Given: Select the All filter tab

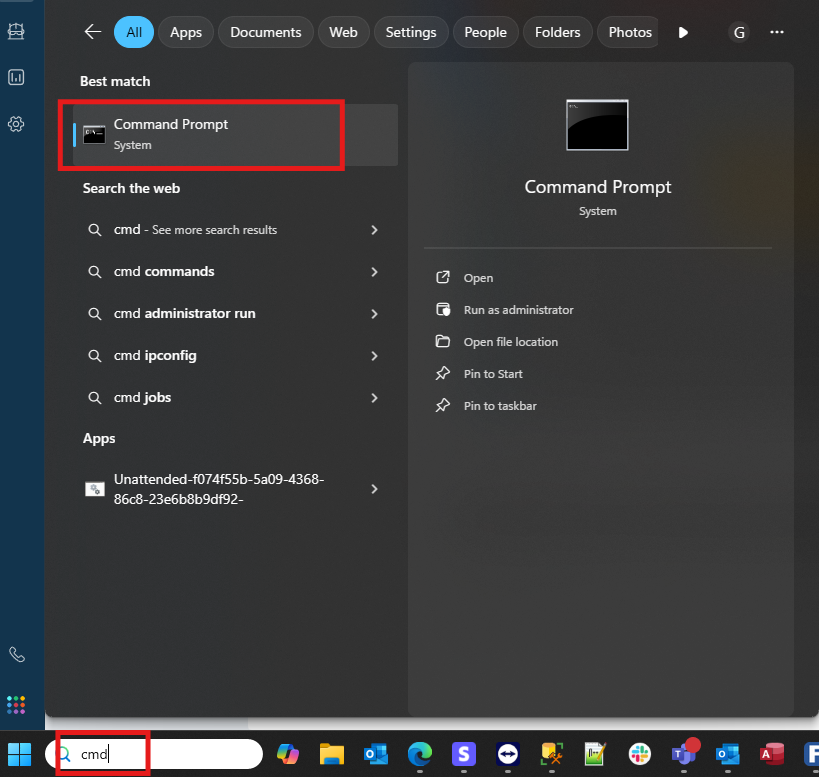Looking at the screenshot, I should 134,32.
